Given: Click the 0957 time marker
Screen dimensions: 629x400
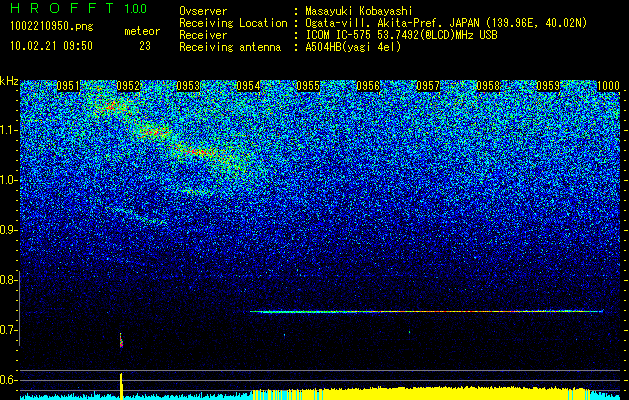Looking at the screenshot, I should (428, 86).
